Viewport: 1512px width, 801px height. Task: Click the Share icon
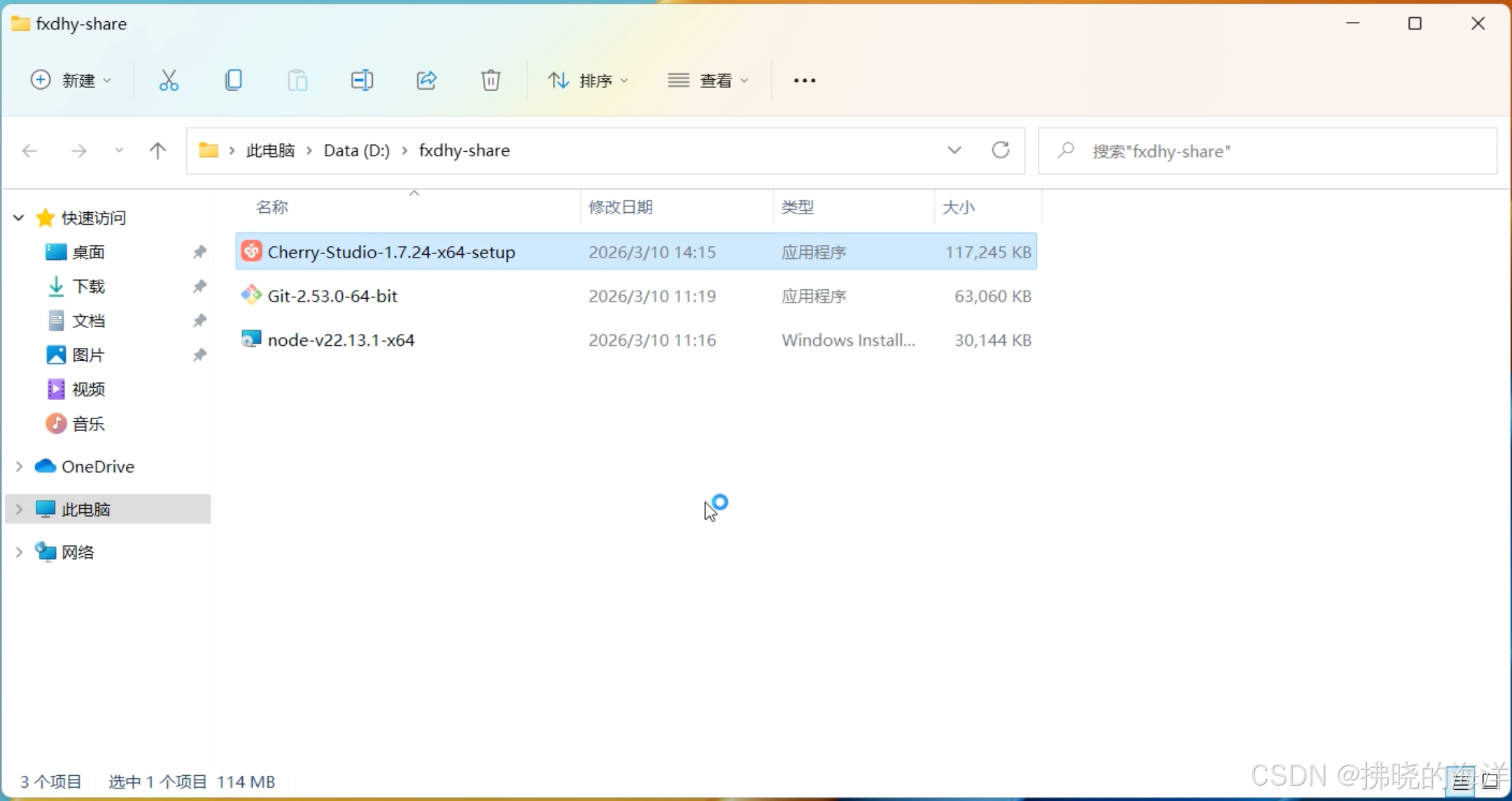(x=426, y=80)
